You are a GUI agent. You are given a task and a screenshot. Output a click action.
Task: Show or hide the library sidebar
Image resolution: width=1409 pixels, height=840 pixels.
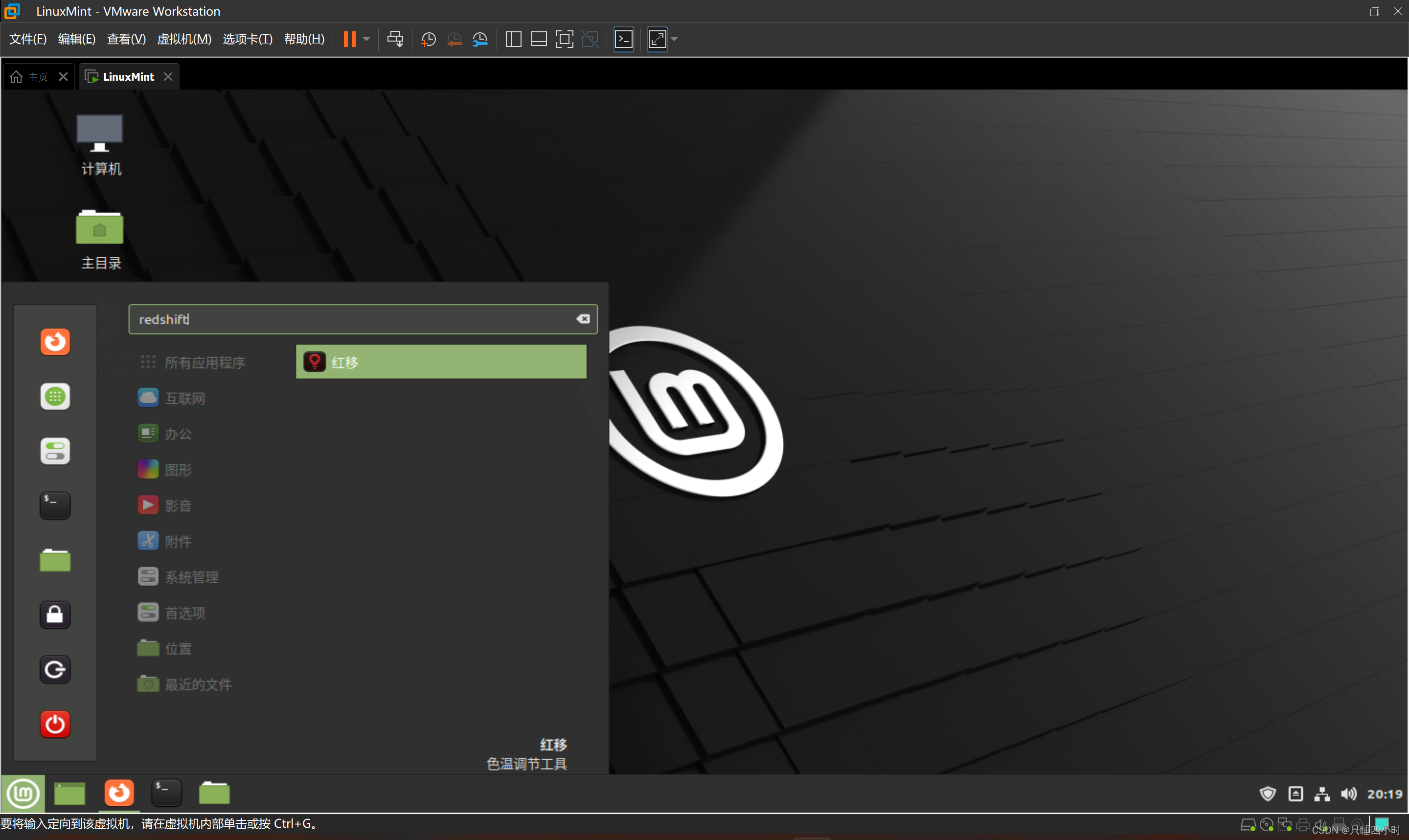(513, 39)
